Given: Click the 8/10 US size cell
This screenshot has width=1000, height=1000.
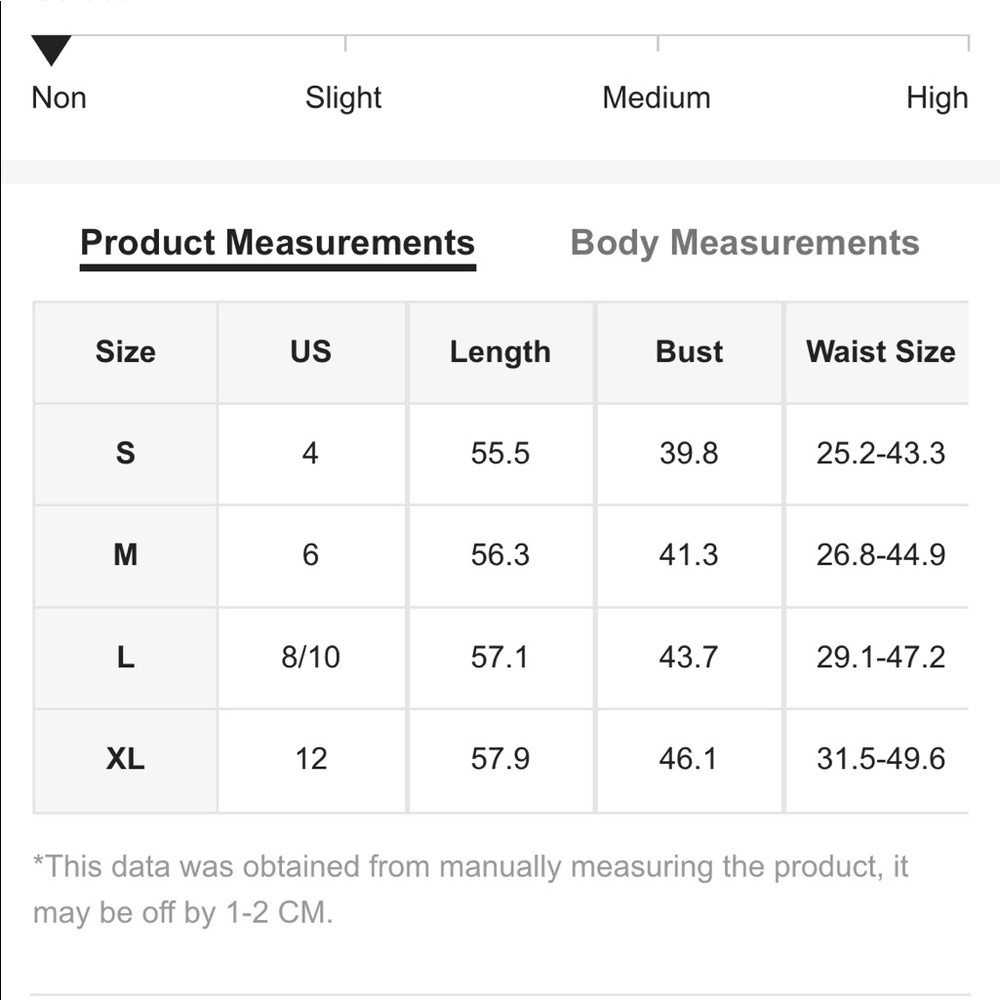Looking at the screenshot, I should 311,657.
